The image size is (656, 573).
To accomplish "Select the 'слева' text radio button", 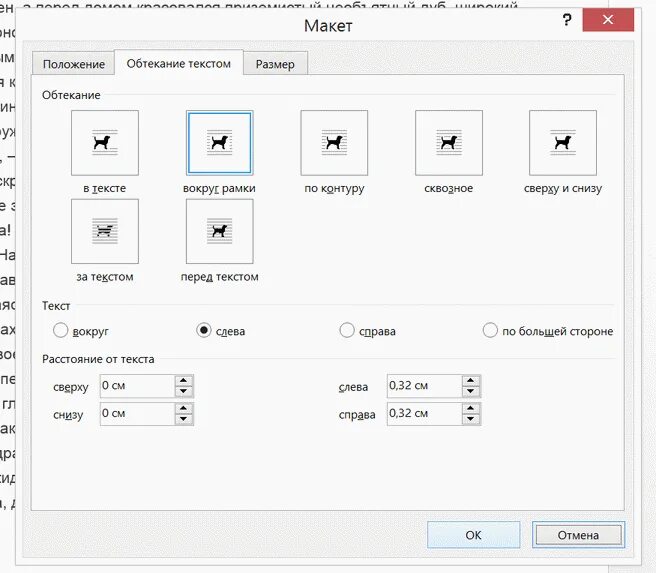I will (x=204, y=330).
